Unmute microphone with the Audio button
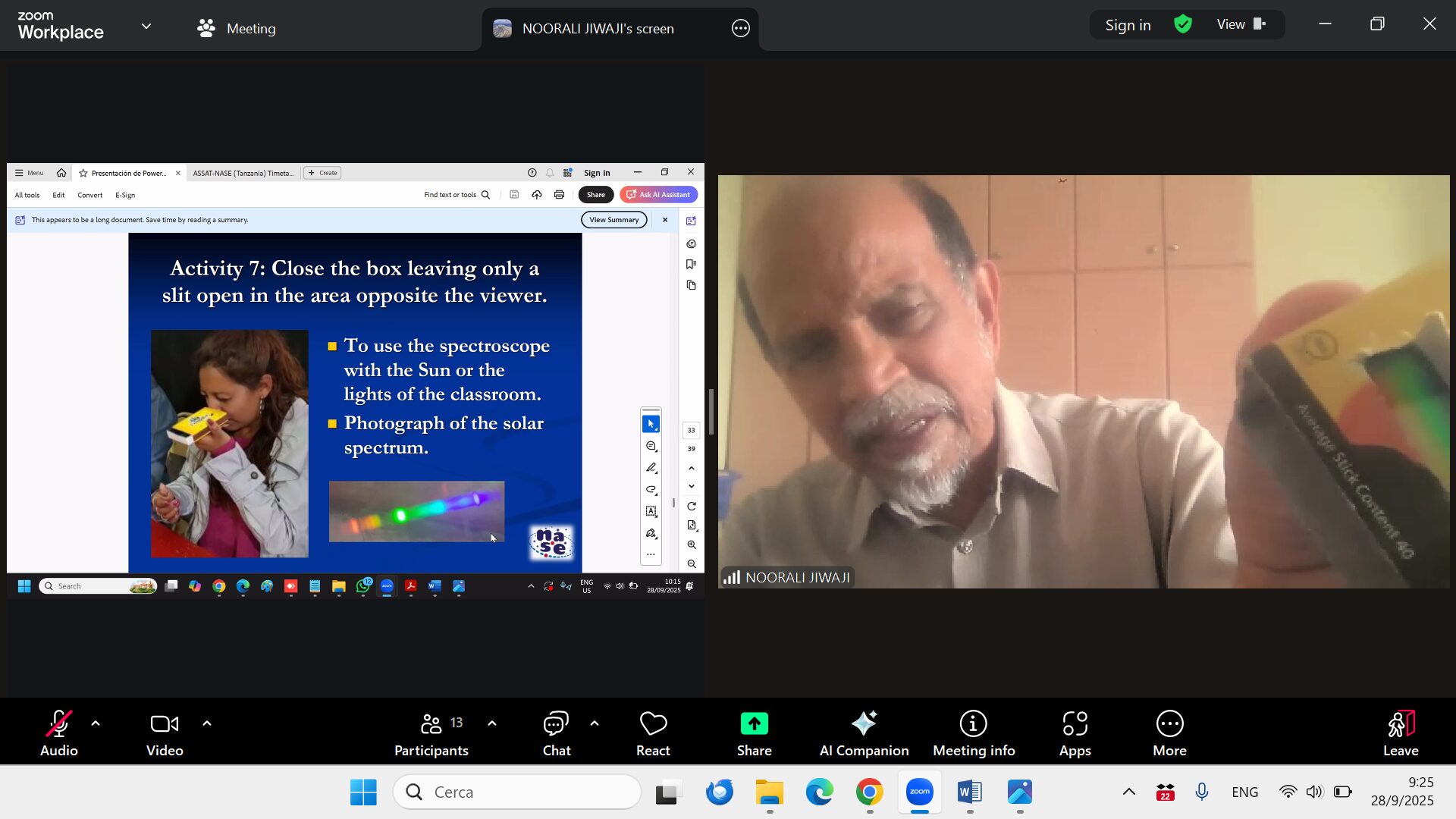Screen dimensions: 1456x819 point(58,733)
